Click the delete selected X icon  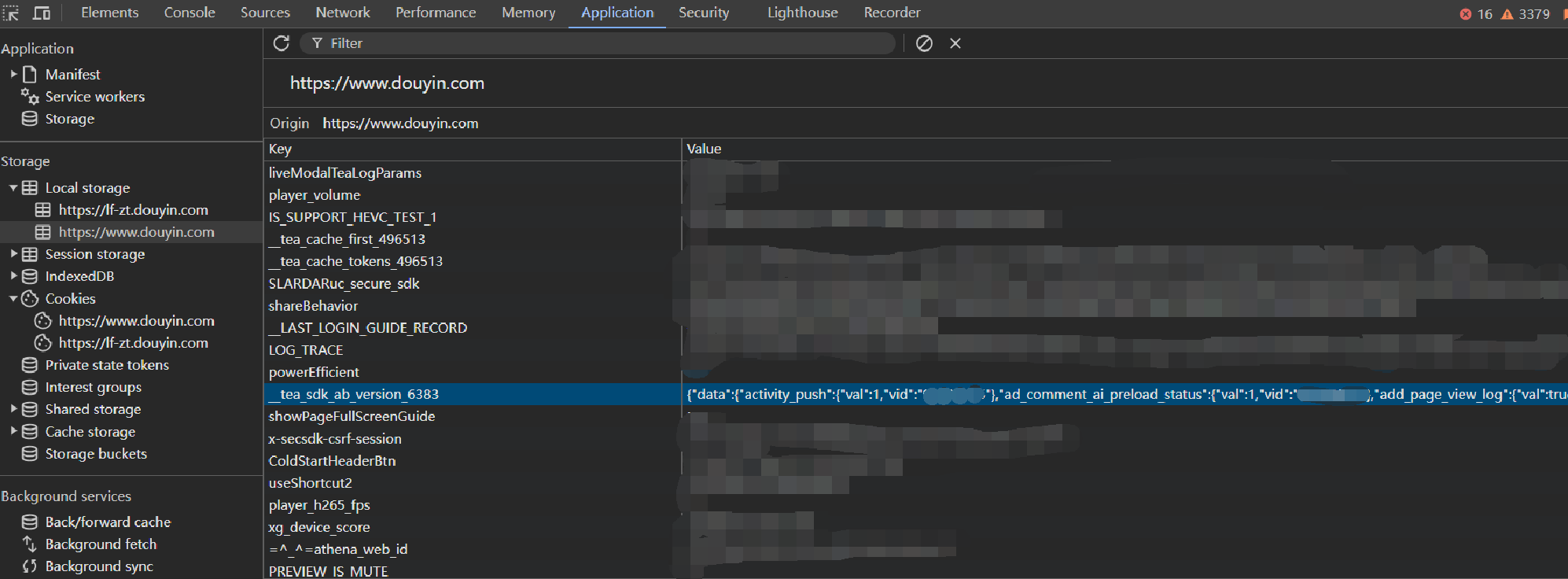(955, 43)
